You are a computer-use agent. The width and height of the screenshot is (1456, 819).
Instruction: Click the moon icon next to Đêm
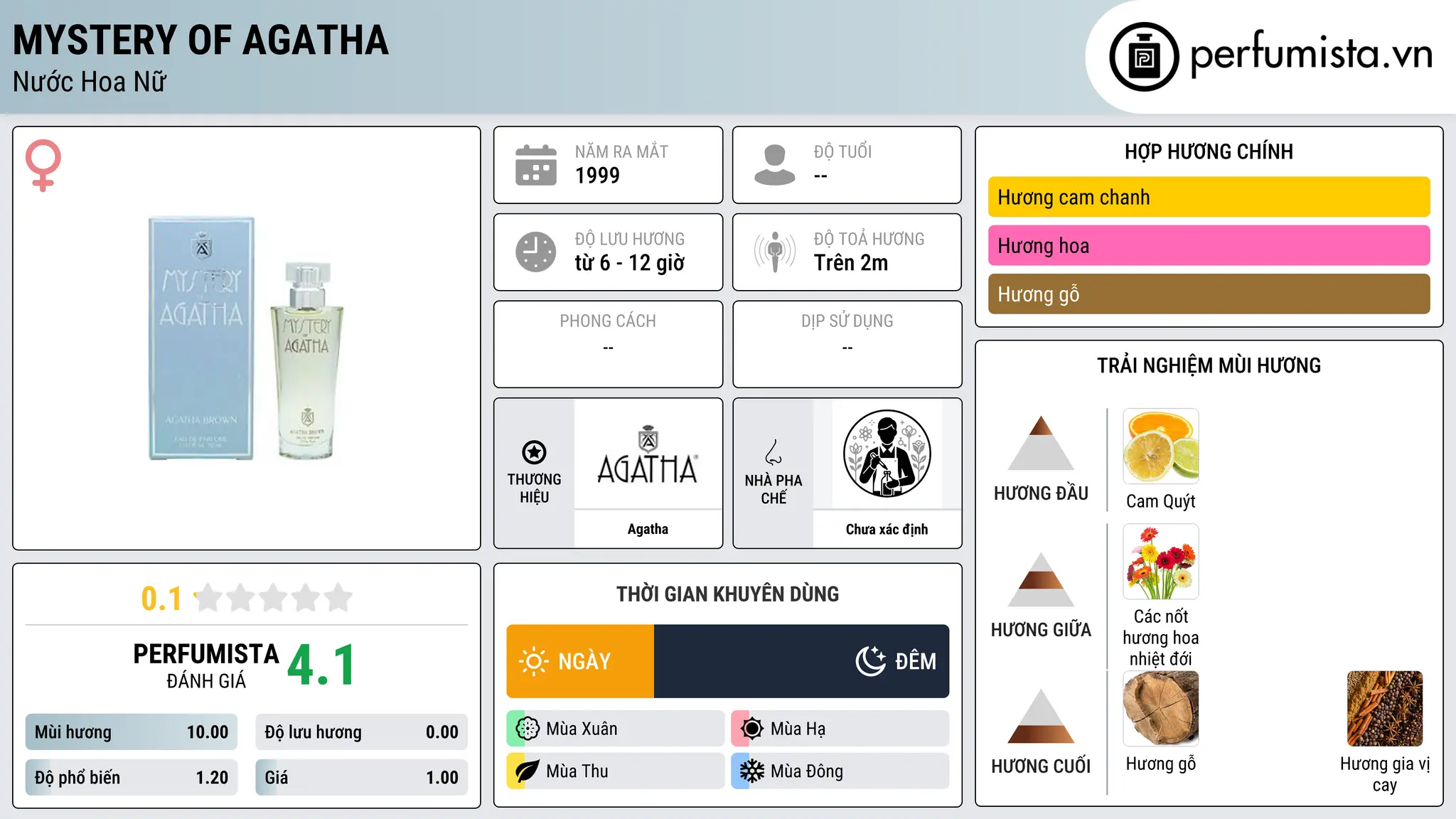tap(871, 661)
